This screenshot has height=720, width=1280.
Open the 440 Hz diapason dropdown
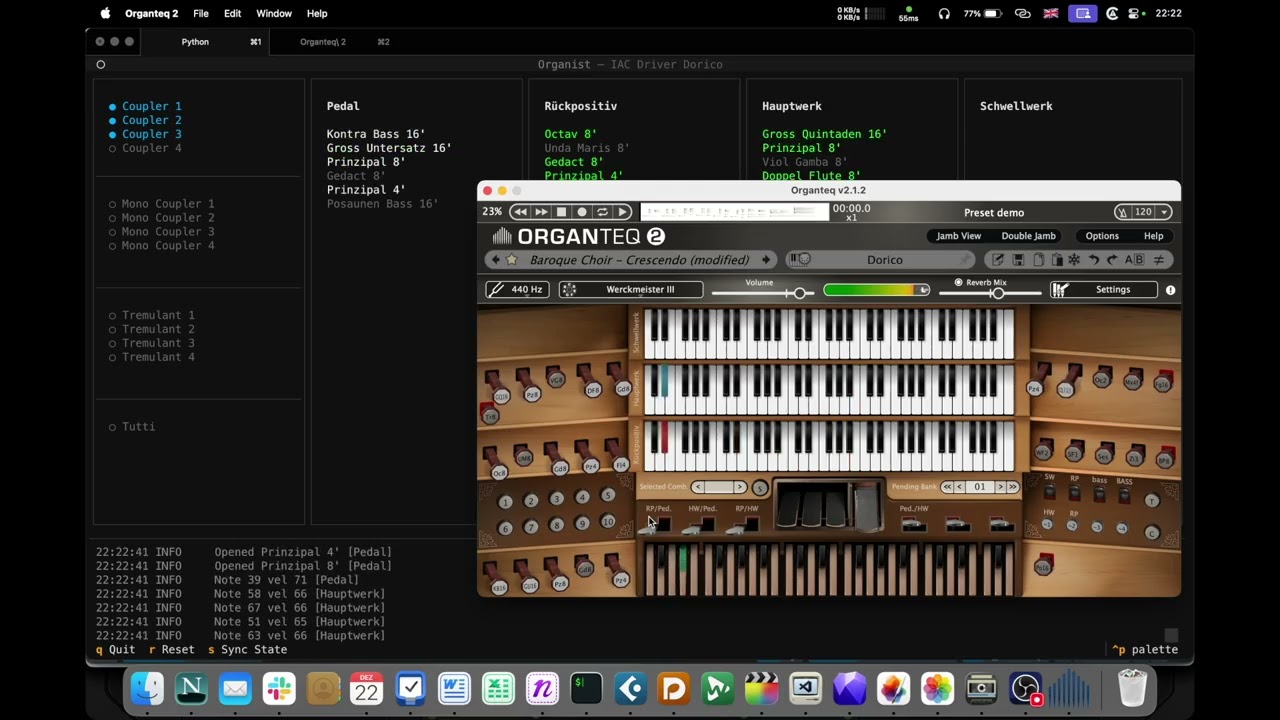tap(516, 290)
